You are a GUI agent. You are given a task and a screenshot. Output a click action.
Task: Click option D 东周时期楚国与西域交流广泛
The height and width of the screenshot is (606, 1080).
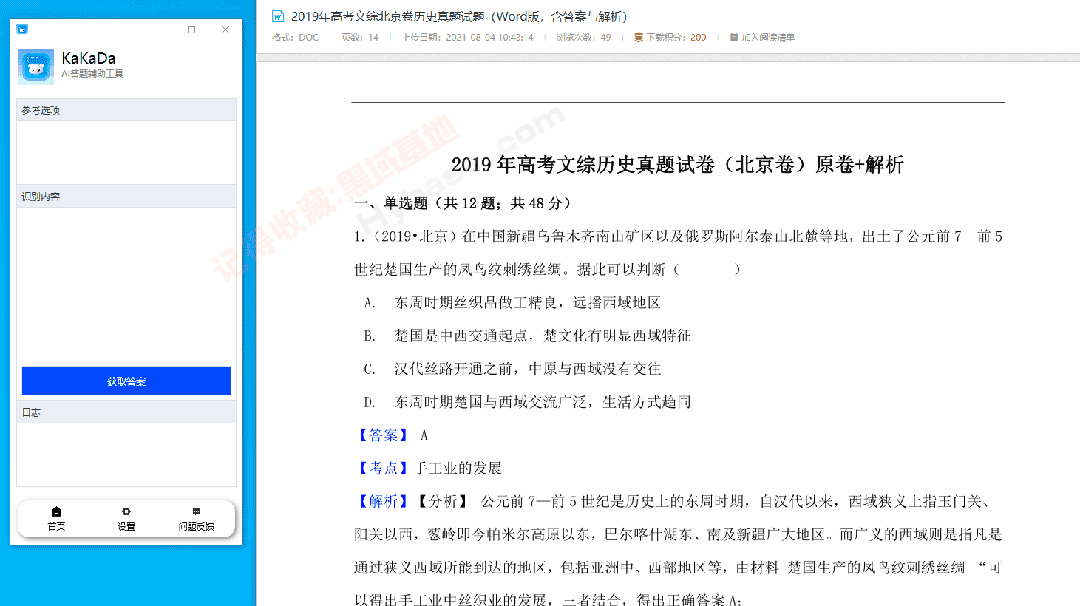pos(527,401)
